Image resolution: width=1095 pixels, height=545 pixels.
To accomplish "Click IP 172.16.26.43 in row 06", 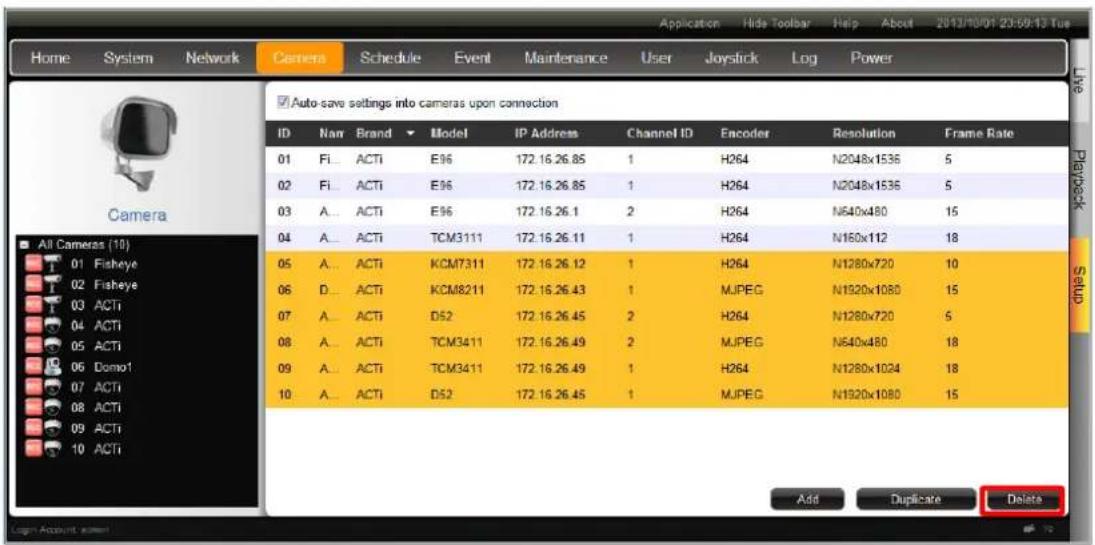I will click(548, 290).
